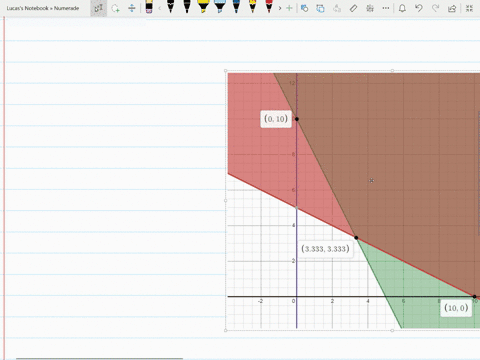Pick the Eraser tool
Viewport: 480px width, 360px height.
click(149, 7)
